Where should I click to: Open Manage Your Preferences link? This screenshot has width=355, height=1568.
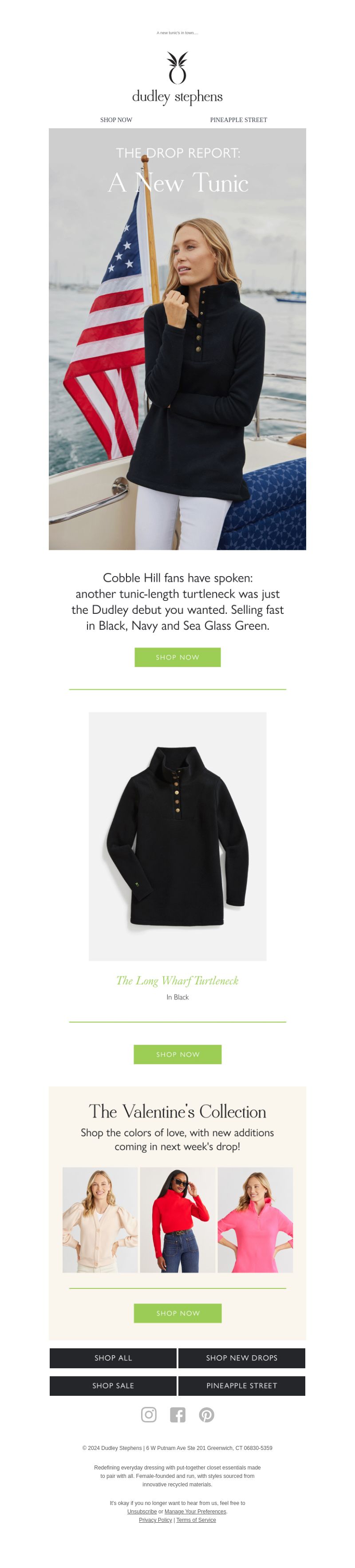[x=195, y=1511]
